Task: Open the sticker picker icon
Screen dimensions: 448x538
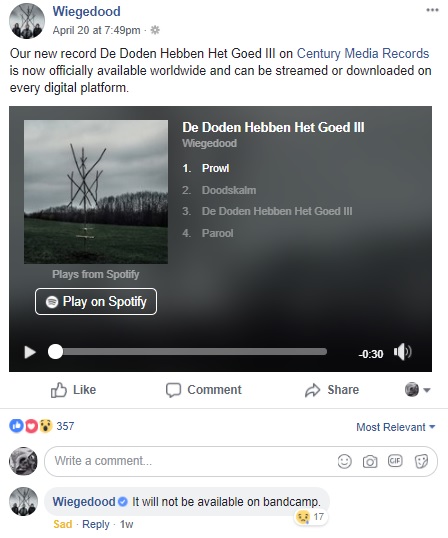Action: 421,461
